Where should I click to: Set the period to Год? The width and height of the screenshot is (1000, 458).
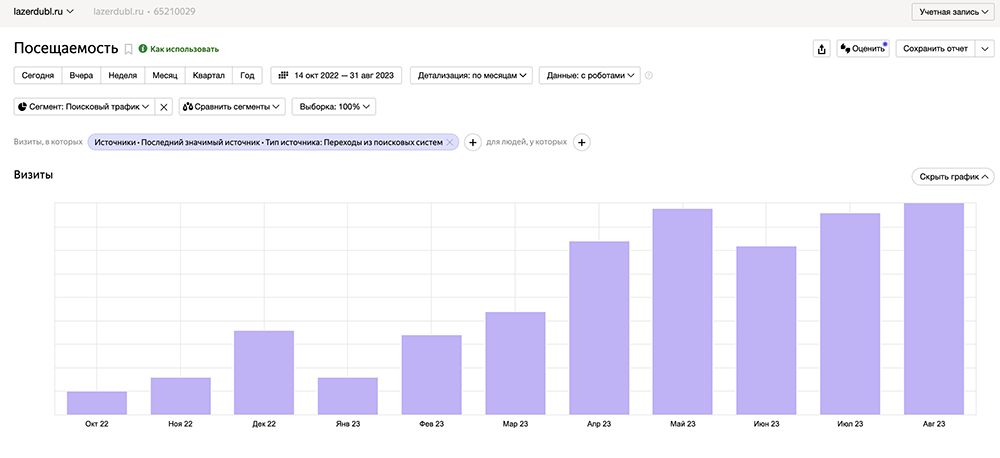[x=247, y=75]
